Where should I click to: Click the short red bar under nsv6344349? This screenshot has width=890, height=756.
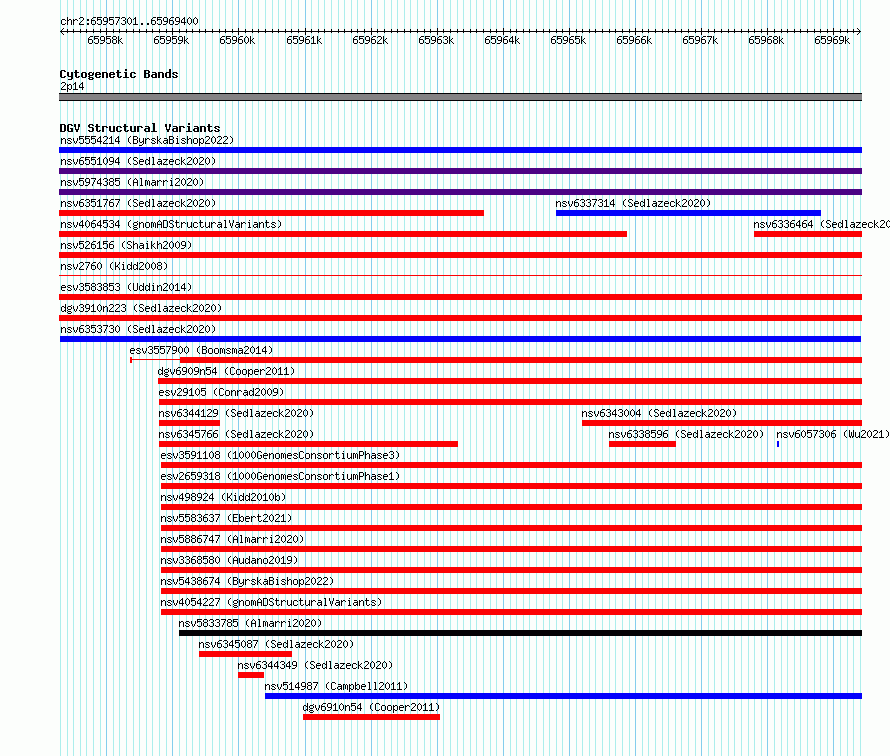[251, 675]
